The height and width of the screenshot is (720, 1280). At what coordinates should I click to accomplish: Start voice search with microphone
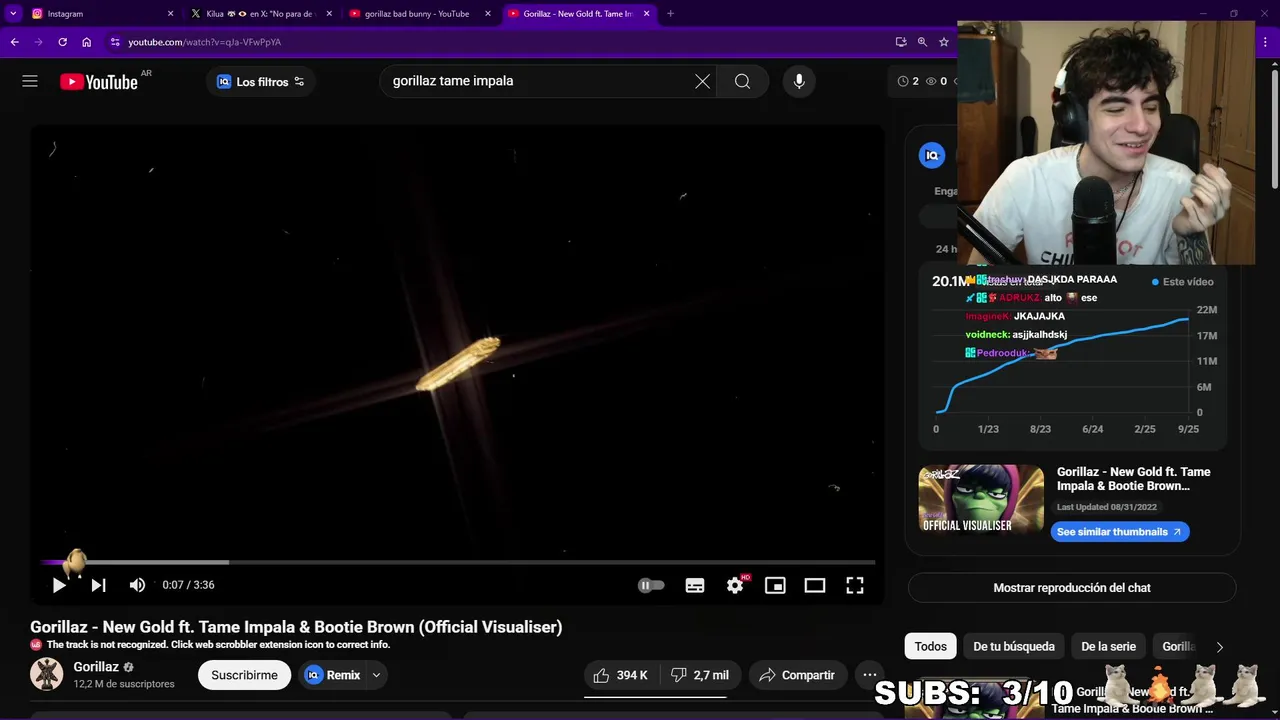click(799, 81)
